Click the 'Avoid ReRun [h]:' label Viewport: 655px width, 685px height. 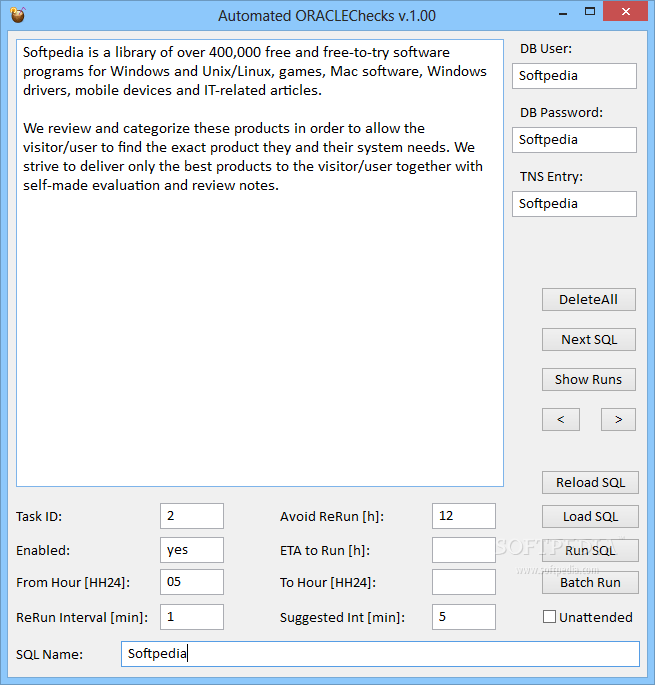point(332,517)
